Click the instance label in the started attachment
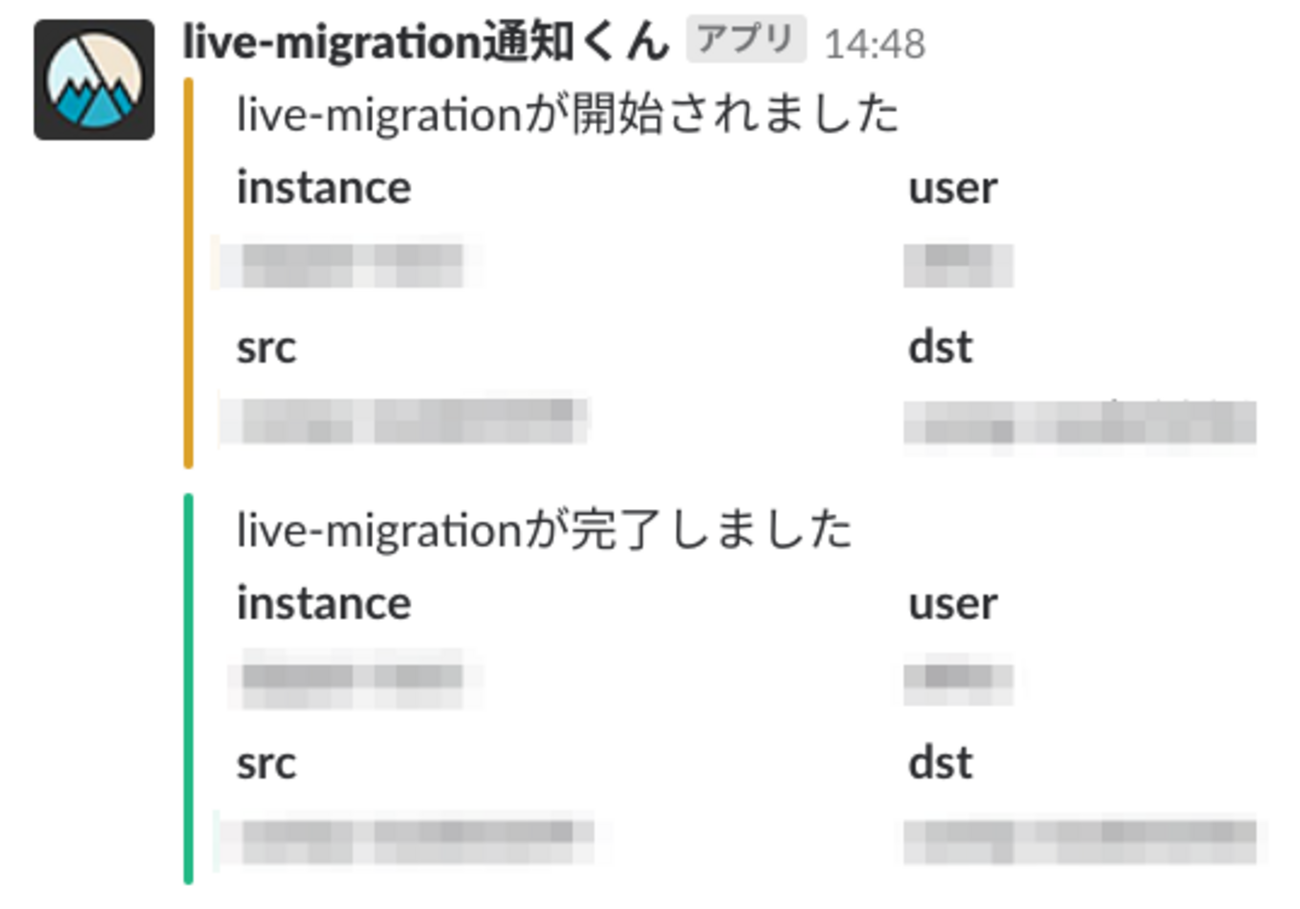The height and width of the screenshot is (909, 1300). coord(323,188)
